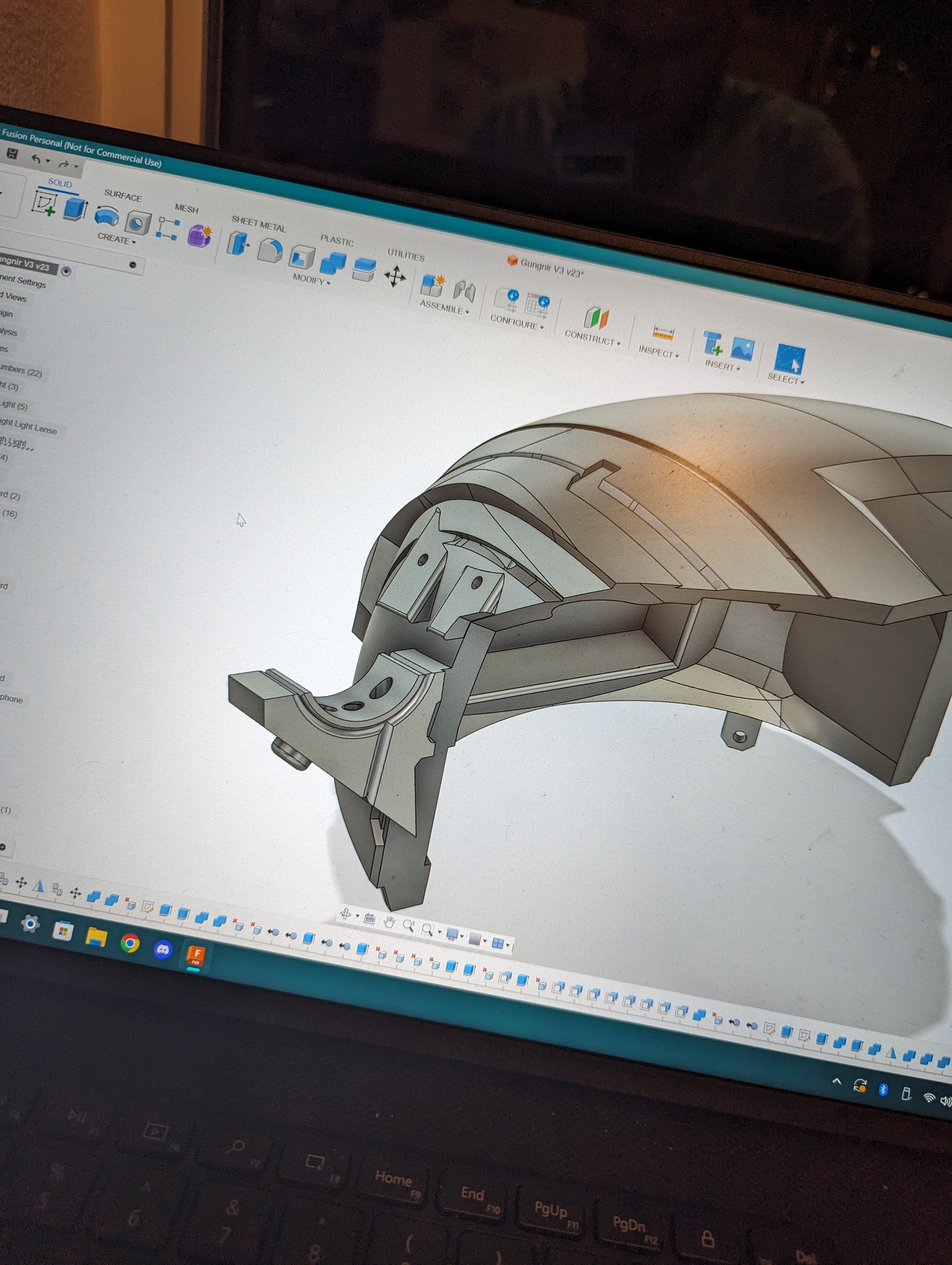
Task: Click the Configure table icon
Action: pos(537,305)
